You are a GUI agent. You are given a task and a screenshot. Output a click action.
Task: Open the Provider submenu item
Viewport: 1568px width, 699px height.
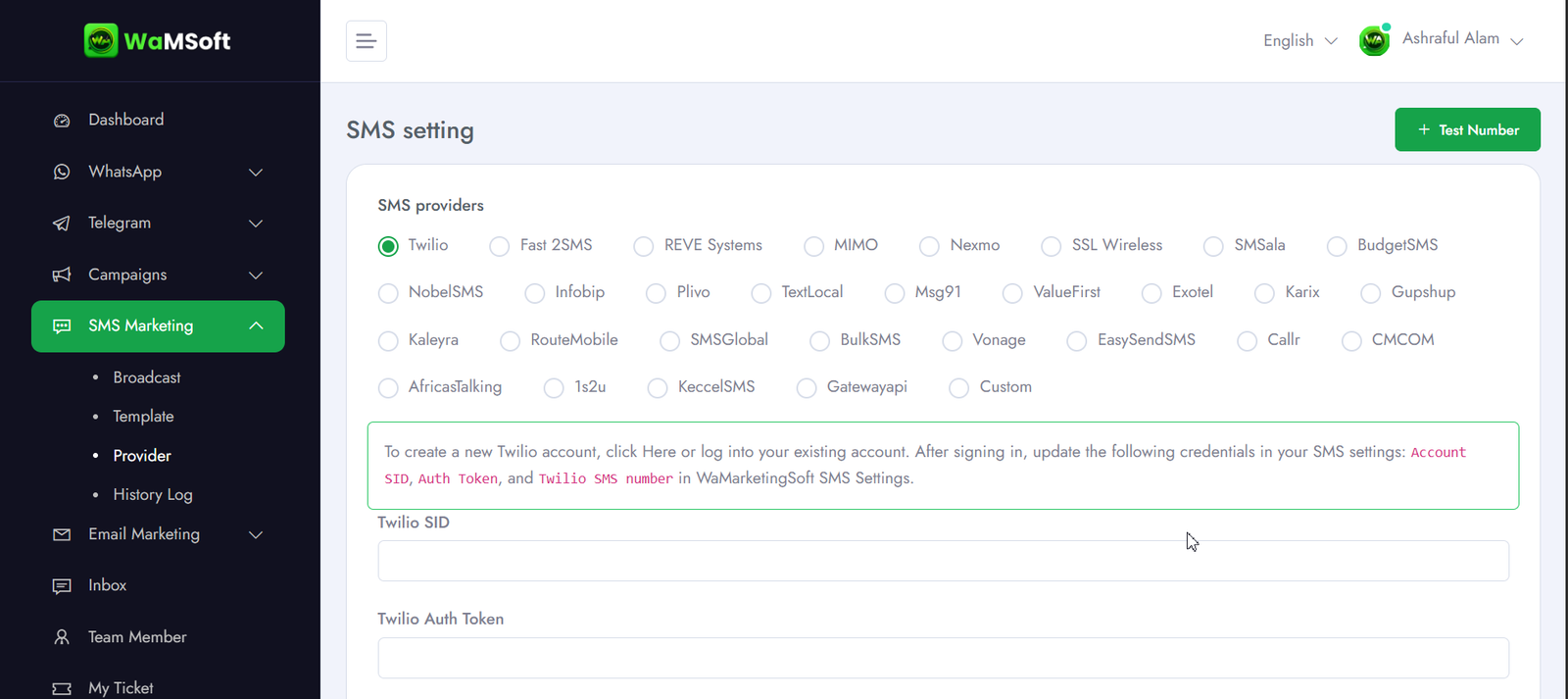pyautogui.click(x=142, y=456)
